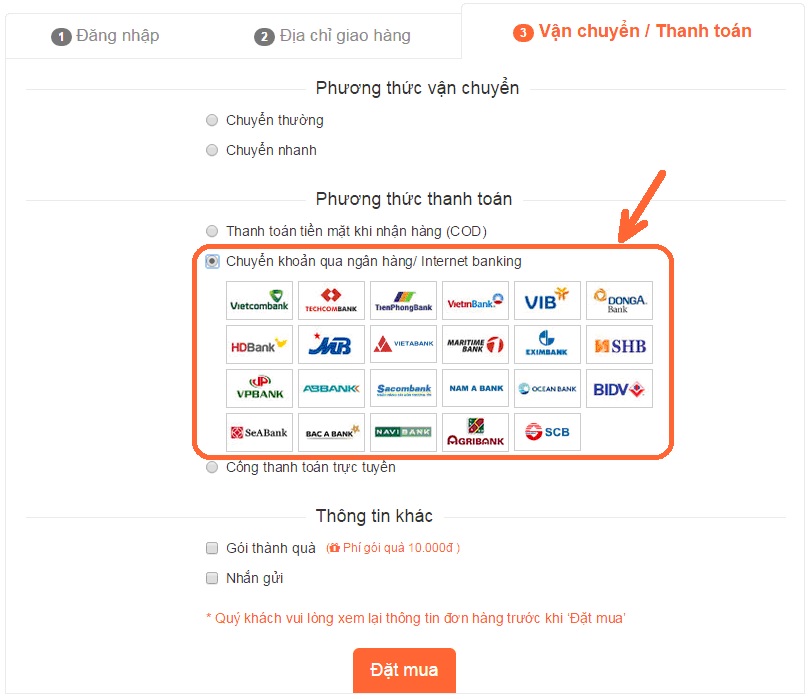Screen dimensions: 811x699
Task: Pick the TienPhongBank logo
Action: 403,301
